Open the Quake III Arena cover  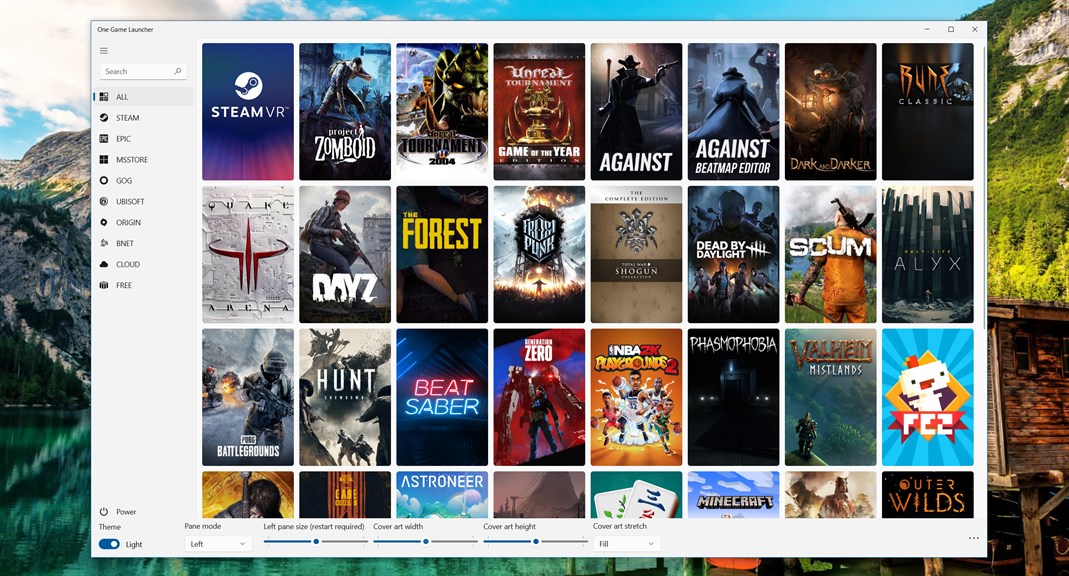tap(248, 254)
